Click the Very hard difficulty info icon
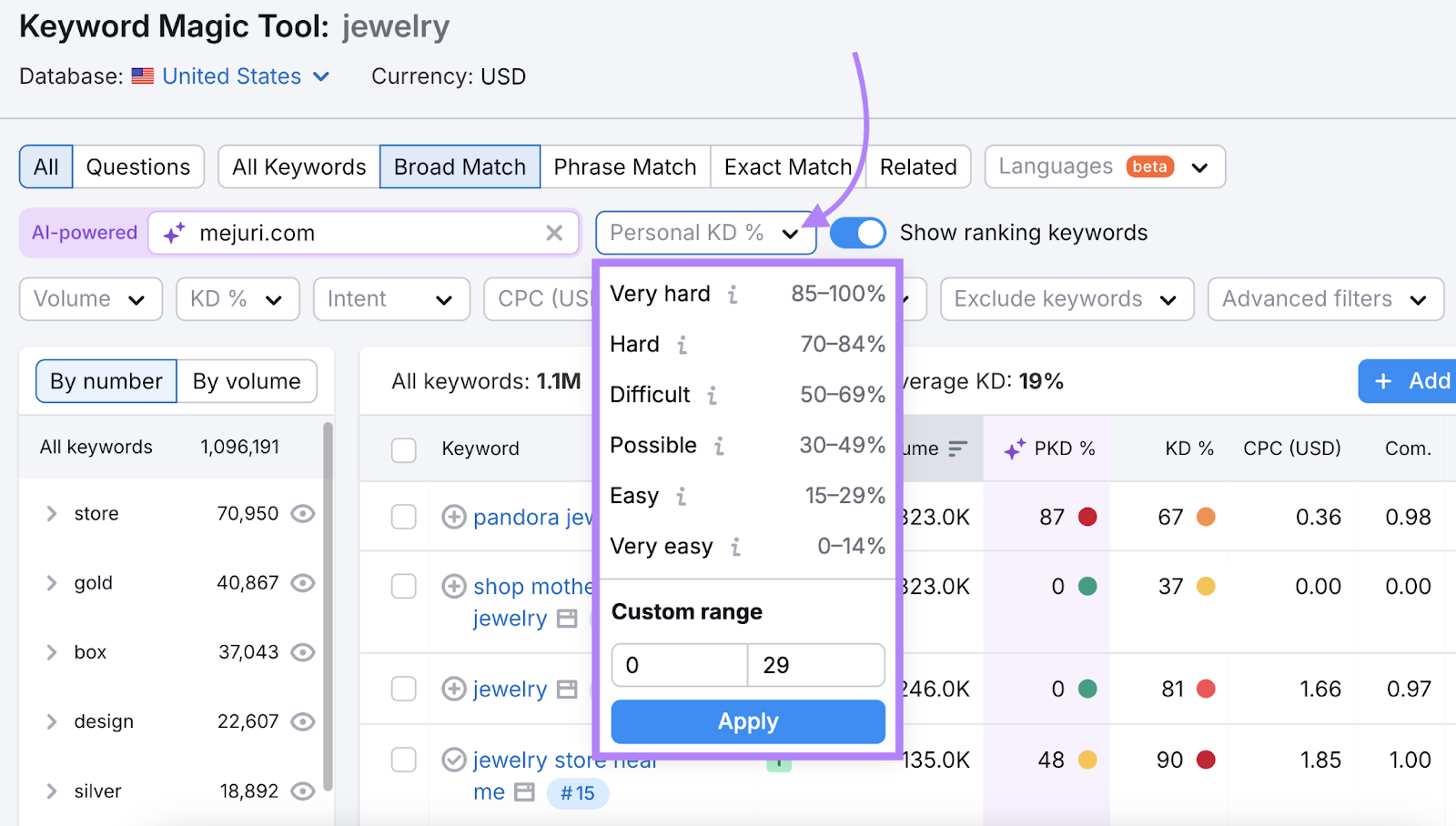The width and height of the screenshot is (1456, 826). point(733,293)
